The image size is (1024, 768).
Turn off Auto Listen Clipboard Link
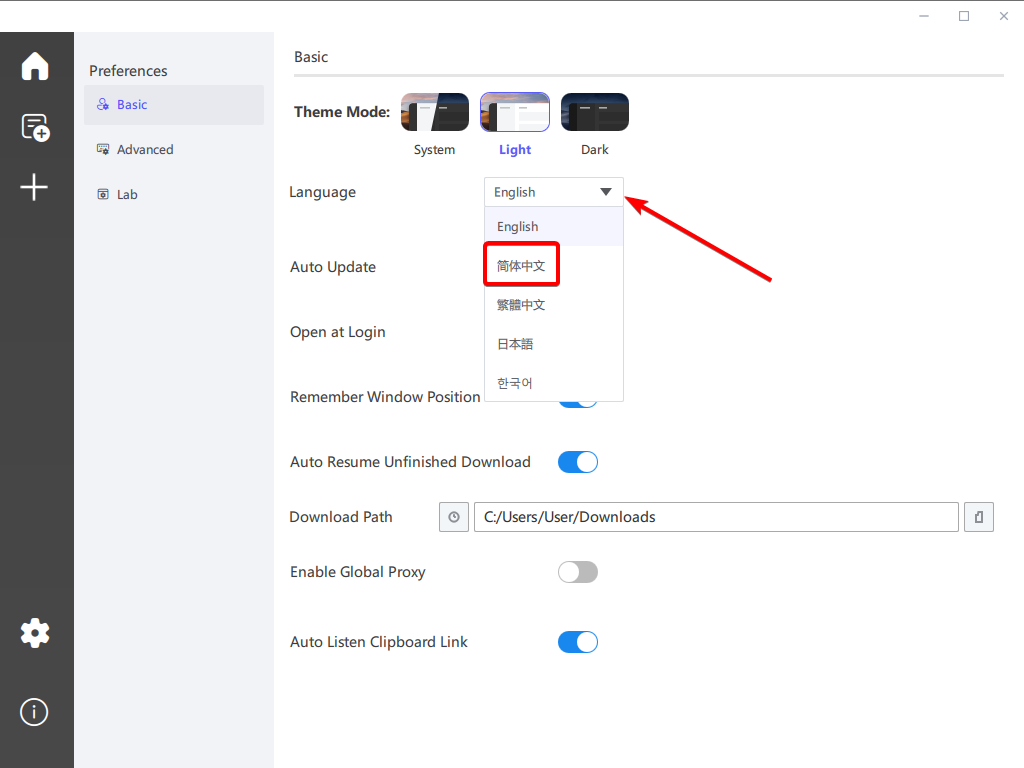pyautogui.click(x=577, y=642)
